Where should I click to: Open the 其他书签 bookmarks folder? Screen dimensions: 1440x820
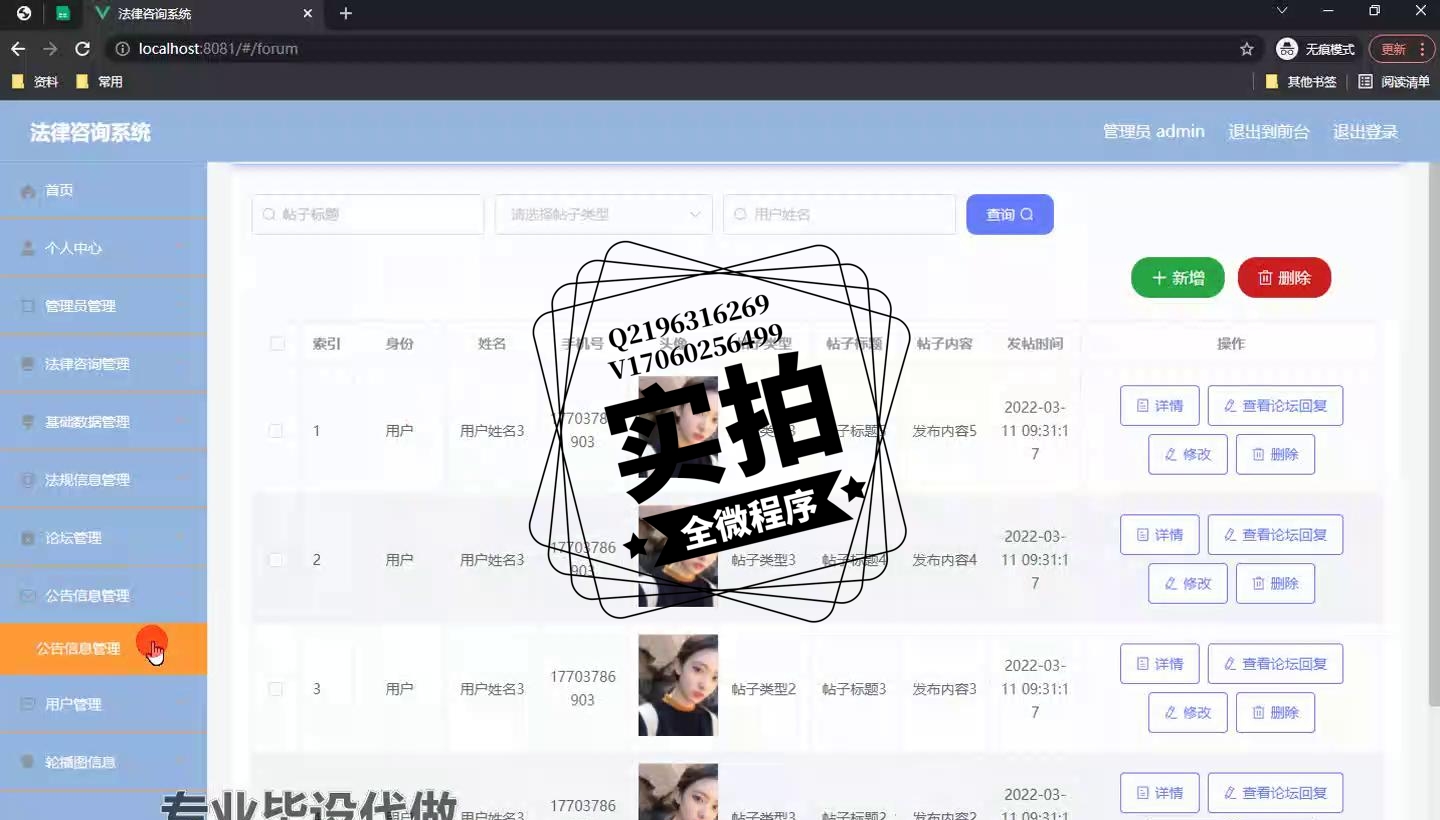point(1301,82)
